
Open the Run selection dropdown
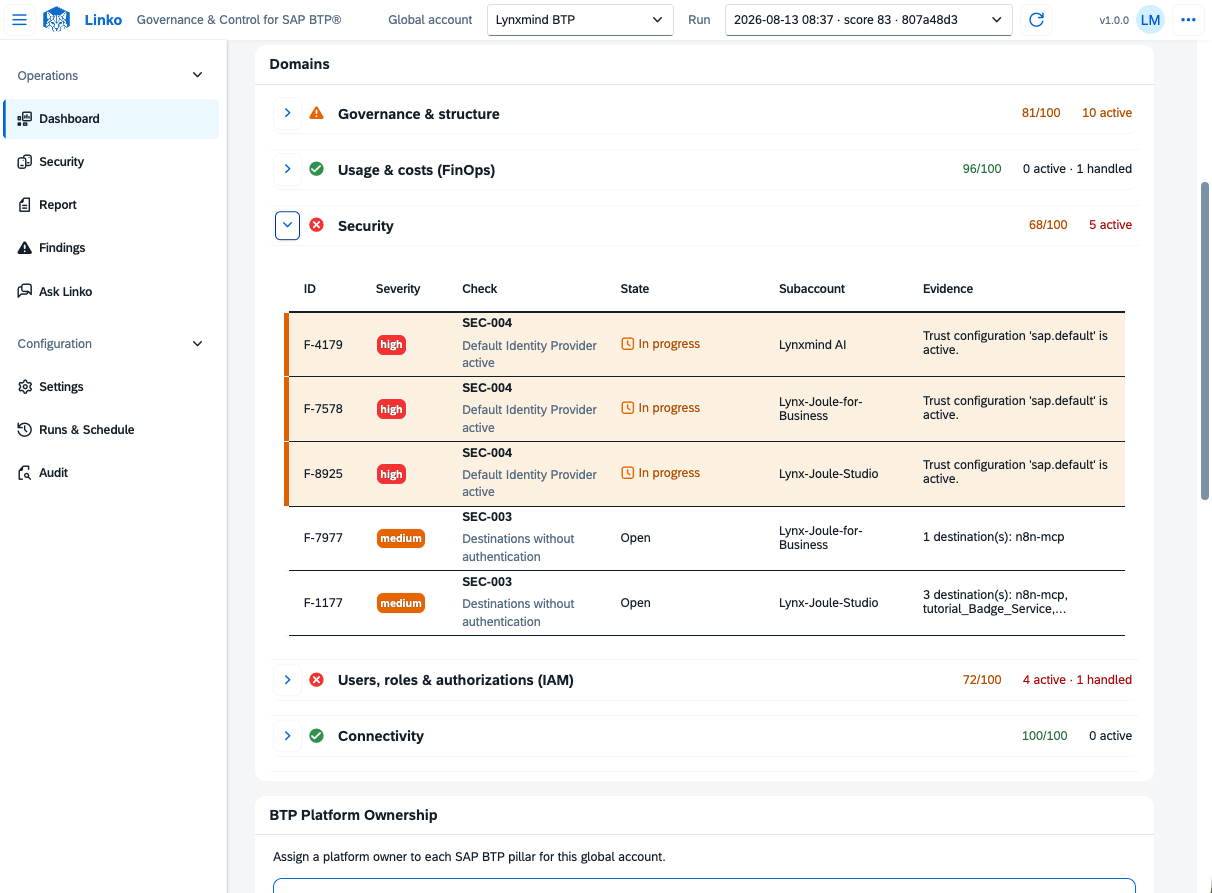tap(868, 20)
